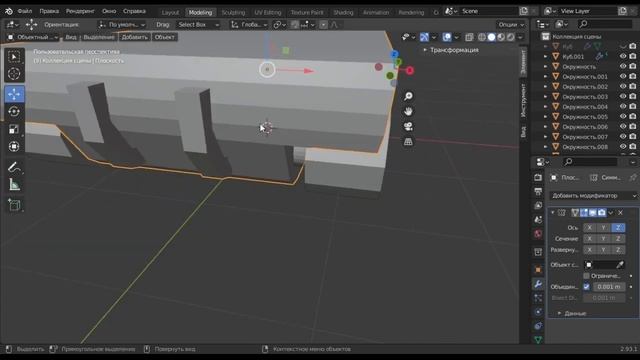Screen dimensions: 640x360
Task: Open the Particles properties tab icon
Action: pyautogui.click(x=538, y=298)
